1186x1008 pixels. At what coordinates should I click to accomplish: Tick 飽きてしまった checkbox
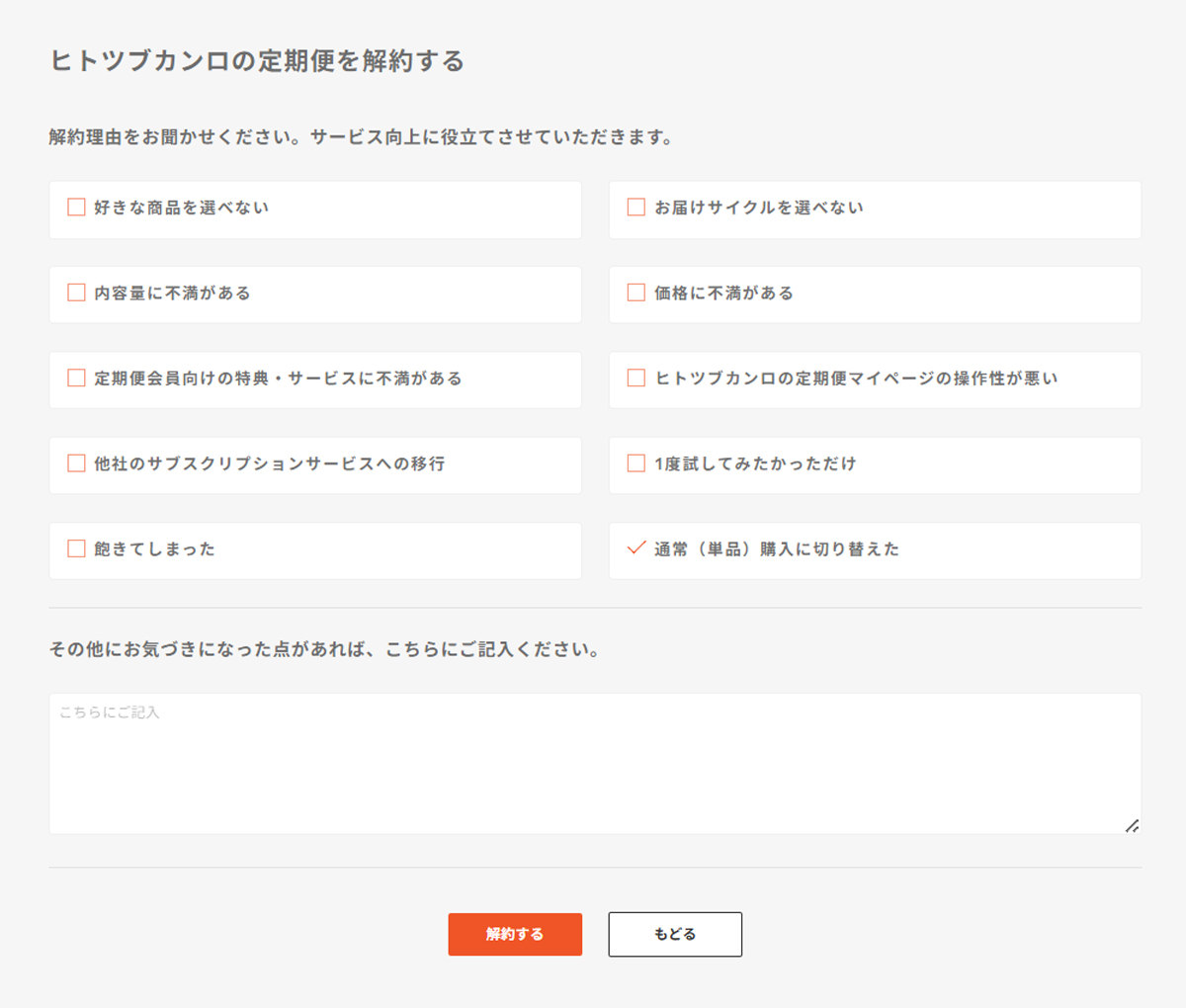pos(76,548)
